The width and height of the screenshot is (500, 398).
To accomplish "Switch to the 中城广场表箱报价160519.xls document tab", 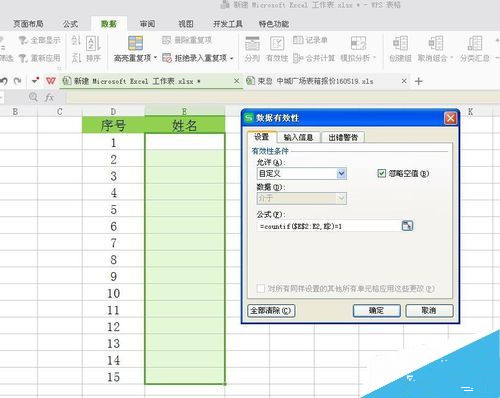I will [x=315, y=81].
